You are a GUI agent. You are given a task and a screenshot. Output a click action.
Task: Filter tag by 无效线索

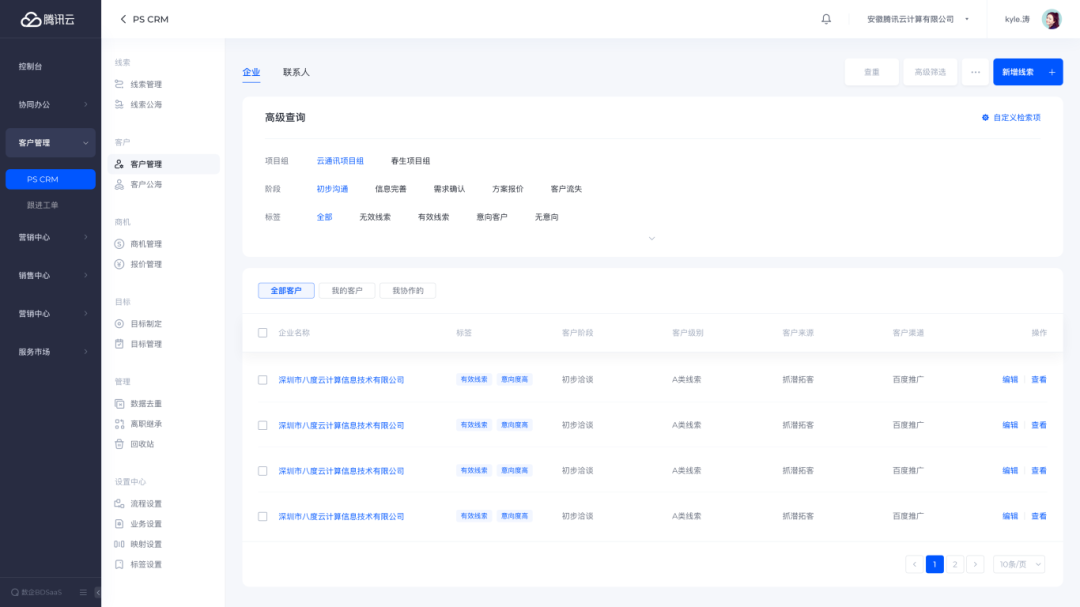pyautogui.click(x=375, y=217)
